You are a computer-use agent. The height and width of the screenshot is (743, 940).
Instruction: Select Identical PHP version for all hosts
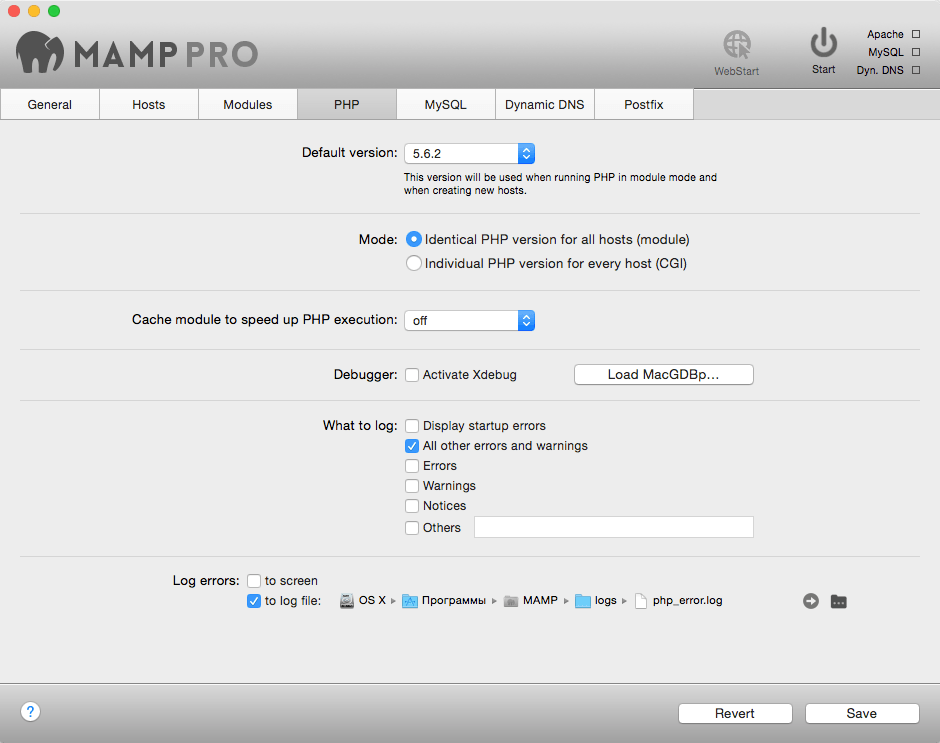(x=414, y=239)
